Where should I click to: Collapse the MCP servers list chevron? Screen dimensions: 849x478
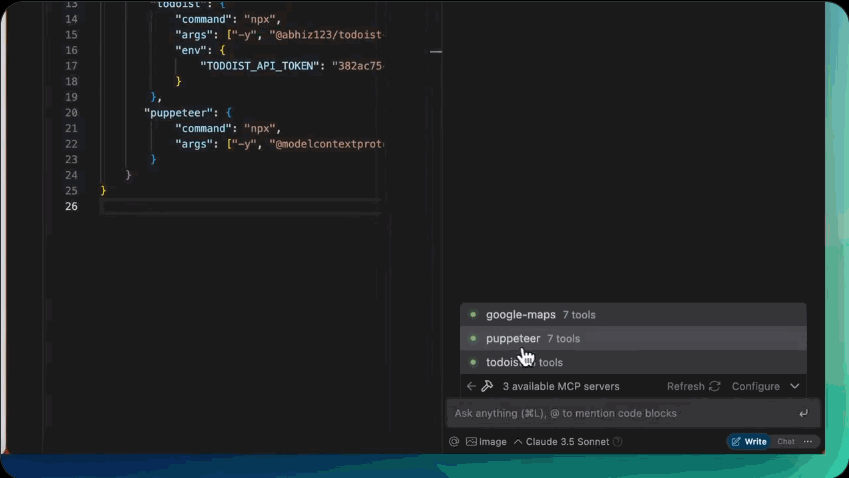(x=795, y=386)
